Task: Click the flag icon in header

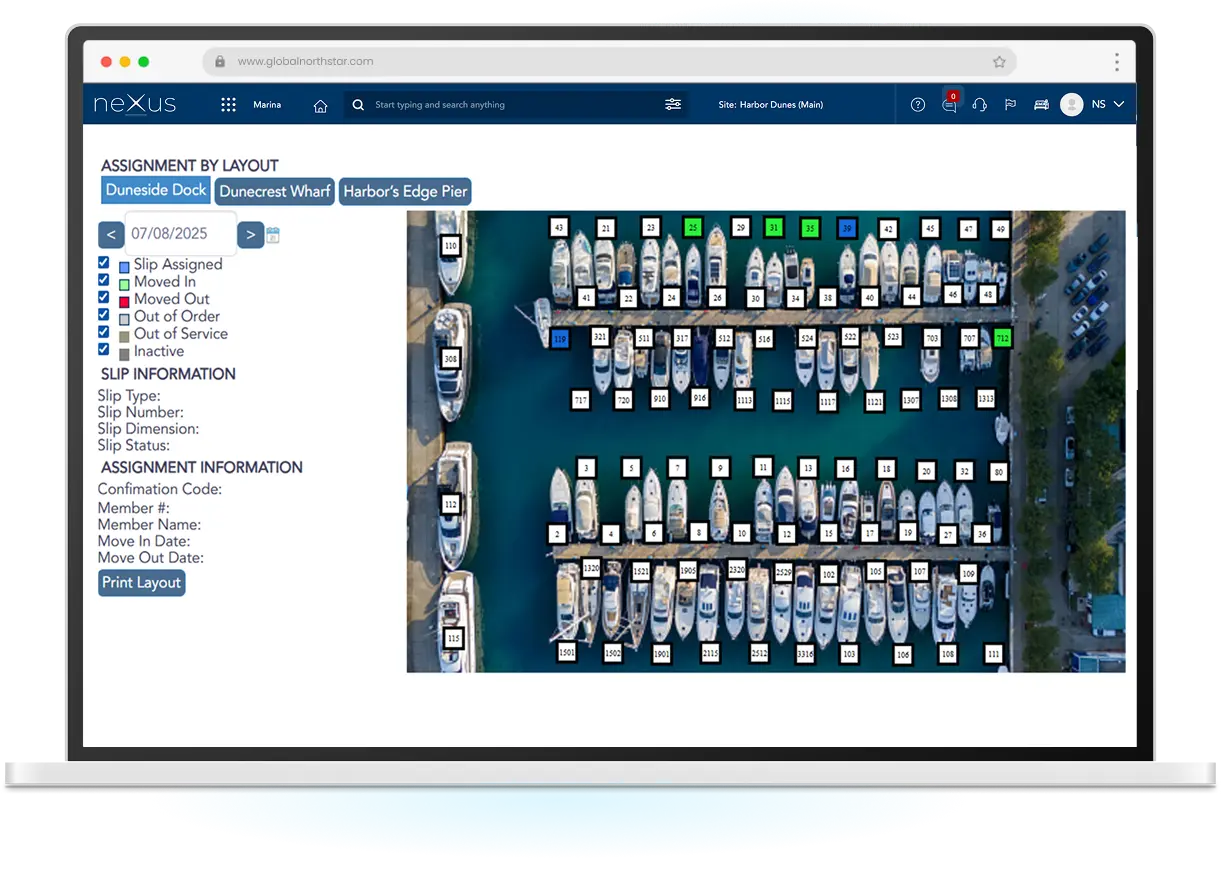Action: click(1010, 105)
